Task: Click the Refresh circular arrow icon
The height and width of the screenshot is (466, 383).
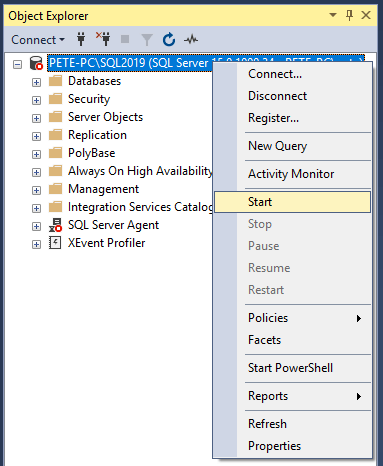Action: coord(169,39)
